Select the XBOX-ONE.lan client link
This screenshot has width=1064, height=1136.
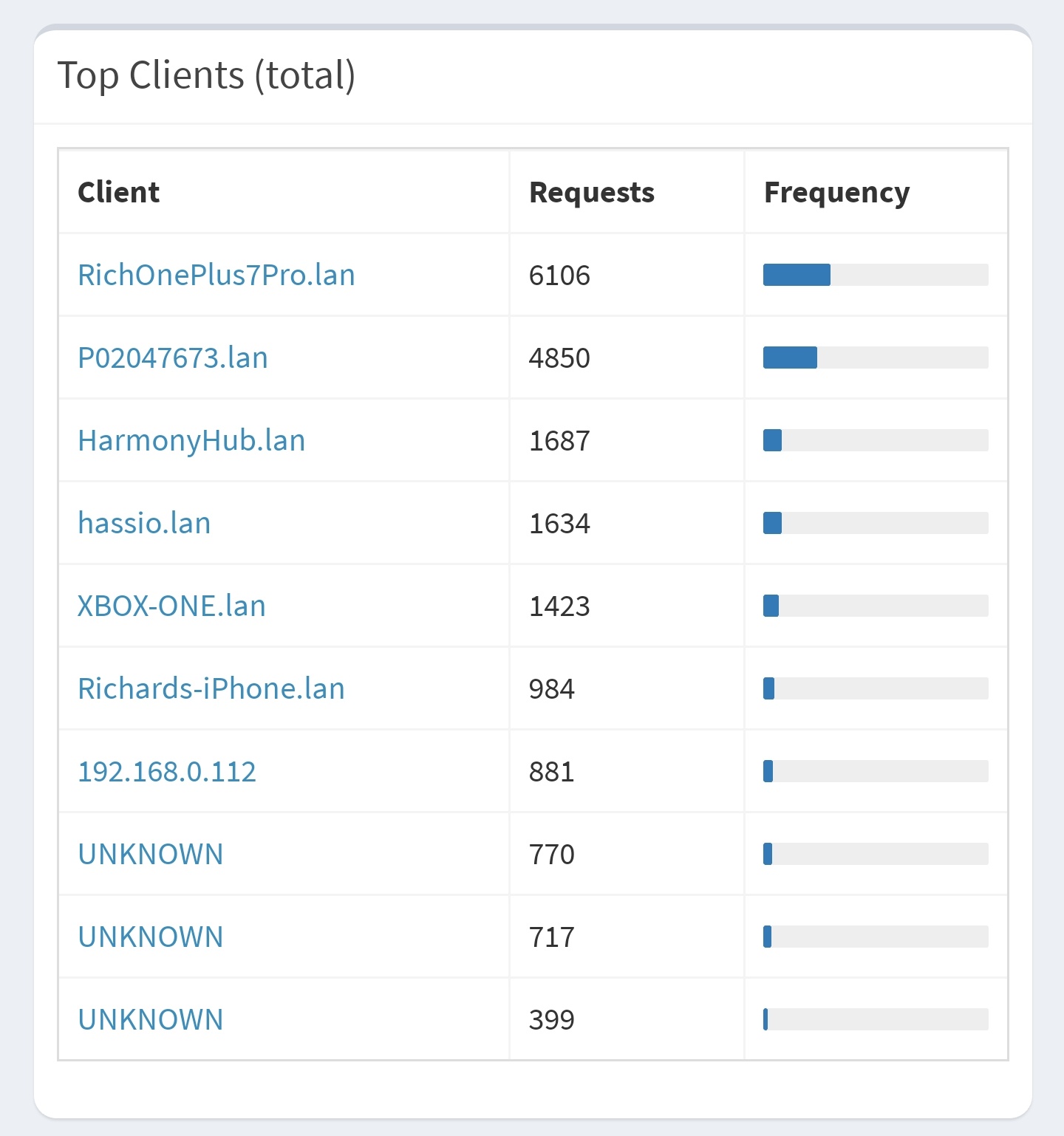(171, 606)
